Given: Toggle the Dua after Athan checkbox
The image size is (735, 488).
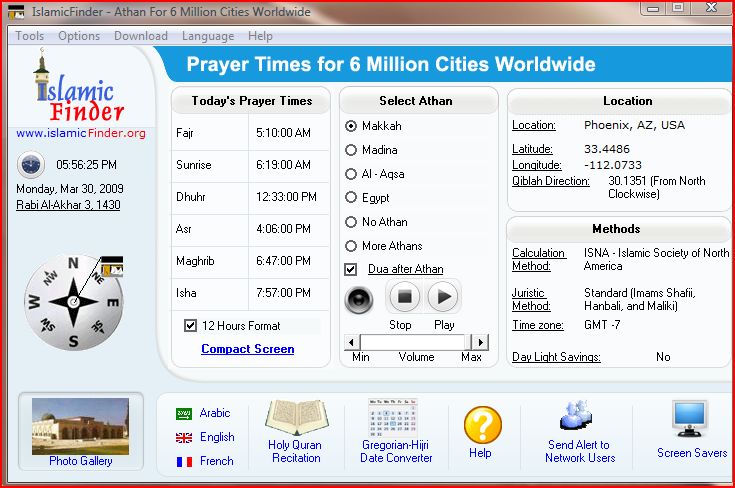Looking at the screenshot, I should pyautogui.click(x=351, y=270).
